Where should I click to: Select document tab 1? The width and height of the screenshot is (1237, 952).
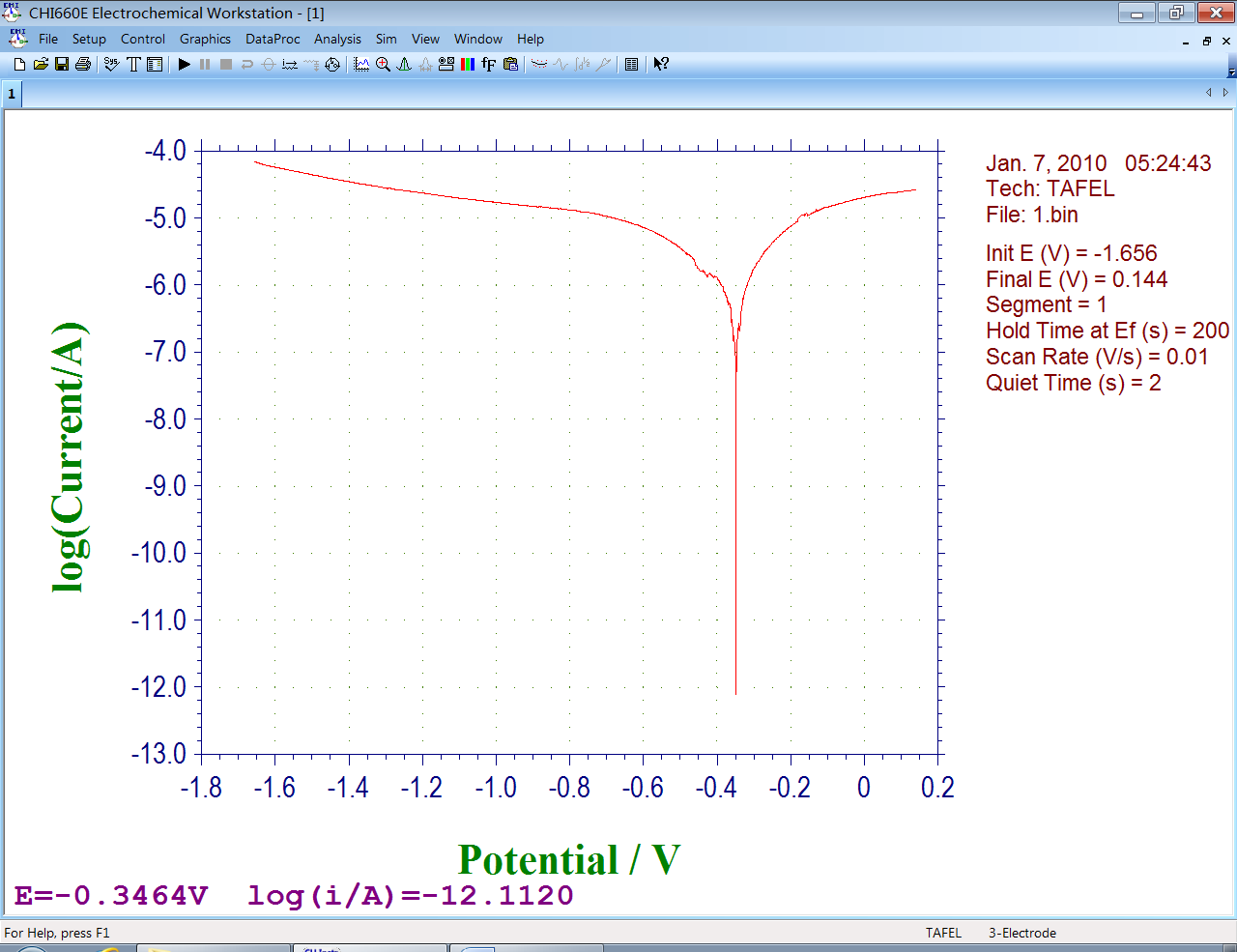click(12, 94)
